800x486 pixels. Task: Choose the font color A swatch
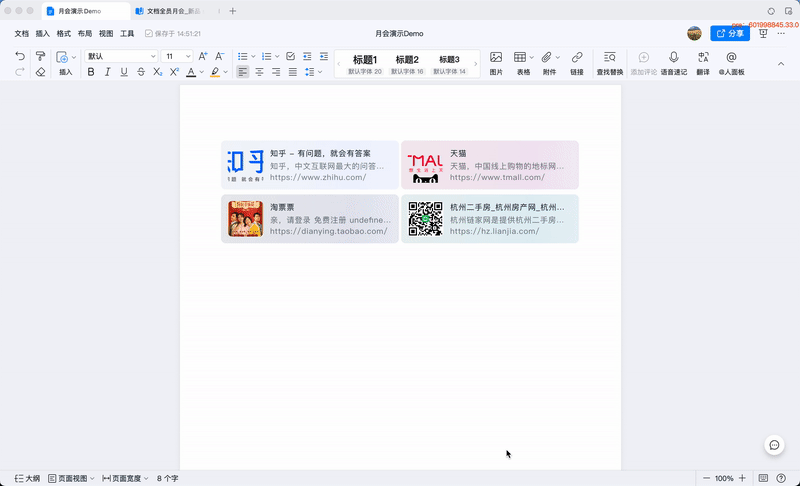(191, 72)
